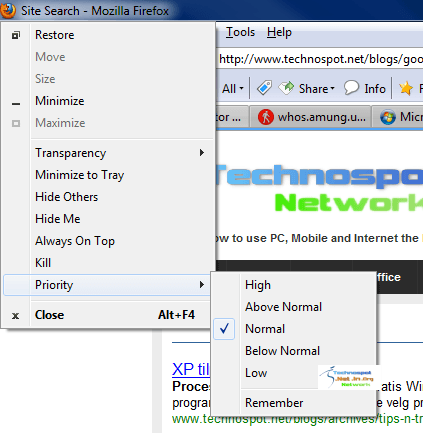Switch to the whos.amung.u... tab

[310, 117]
